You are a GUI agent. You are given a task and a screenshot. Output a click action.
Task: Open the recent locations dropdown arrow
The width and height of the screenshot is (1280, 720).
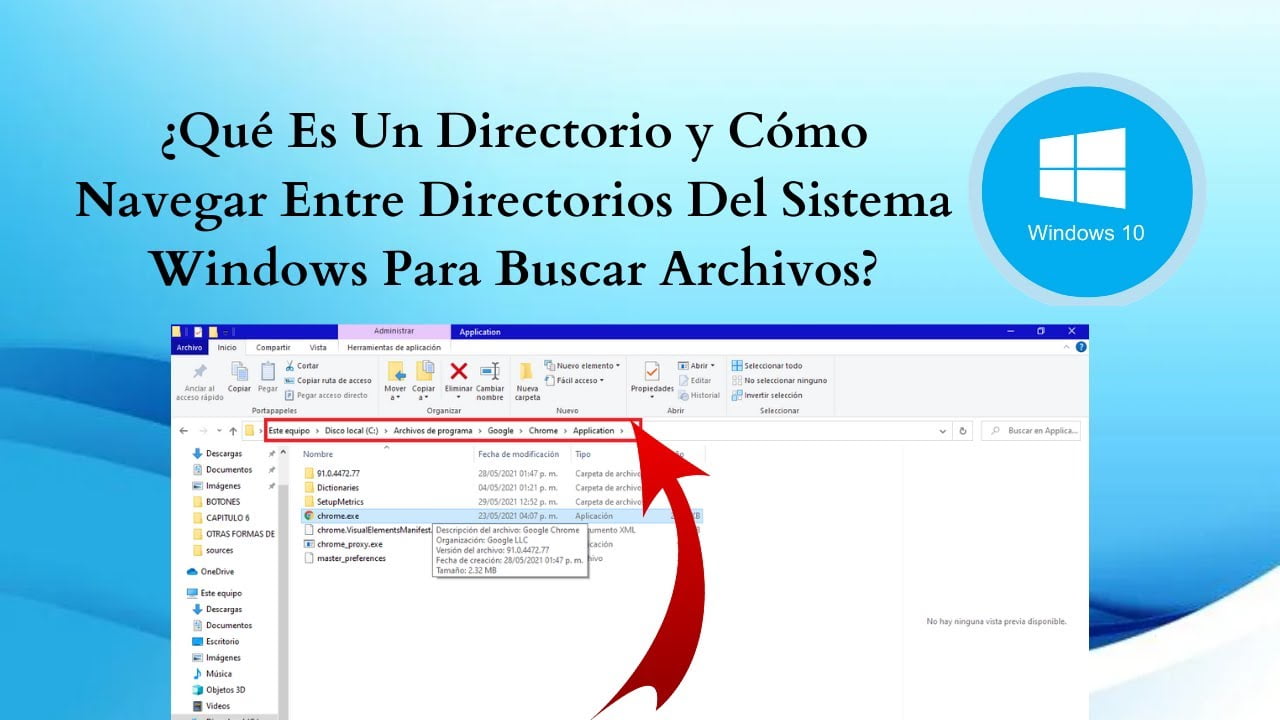218,431
